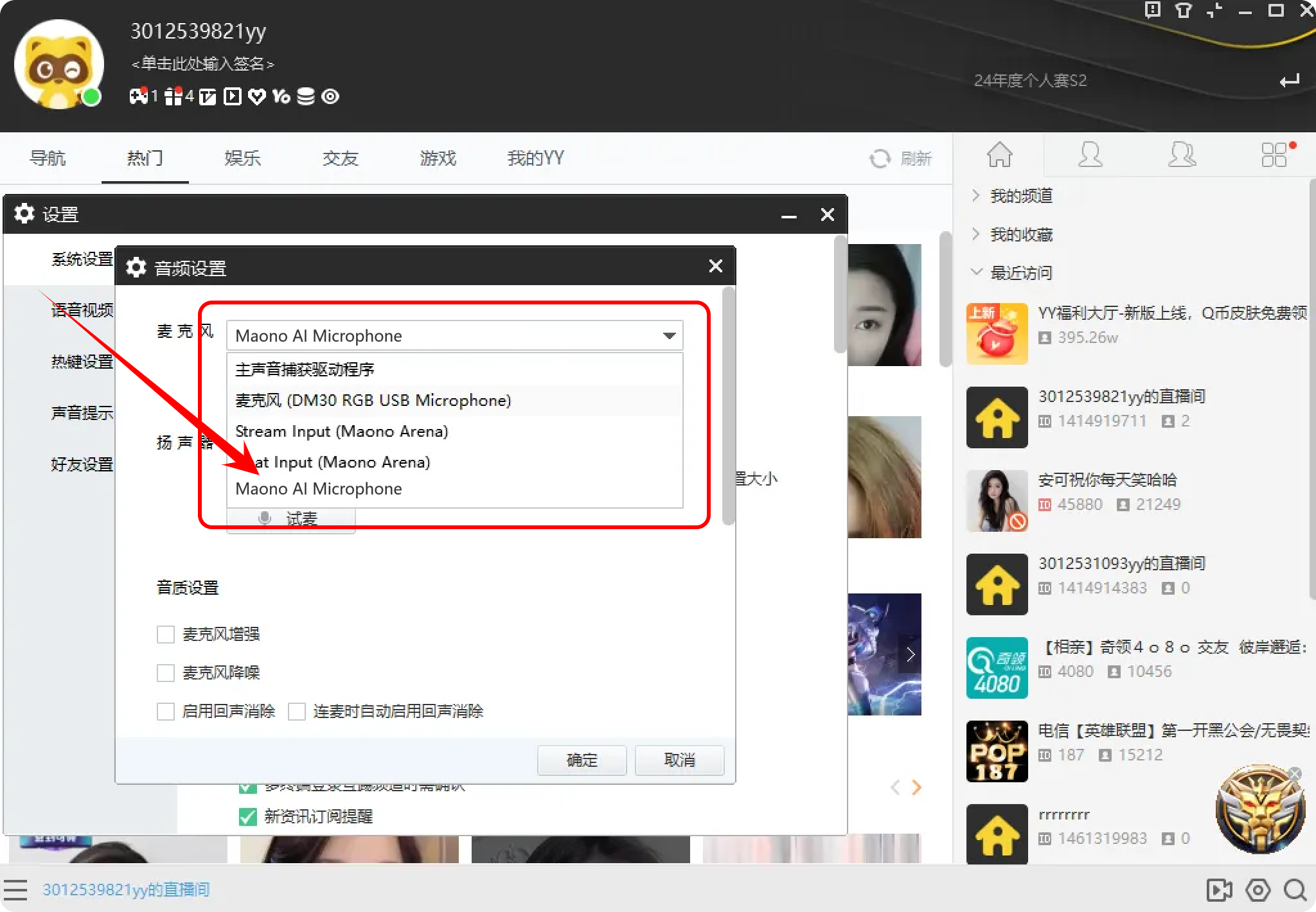Click the video camera icon at bottom right
The height and width of the screenshot is (912, 1316).
pos(1219,890)
